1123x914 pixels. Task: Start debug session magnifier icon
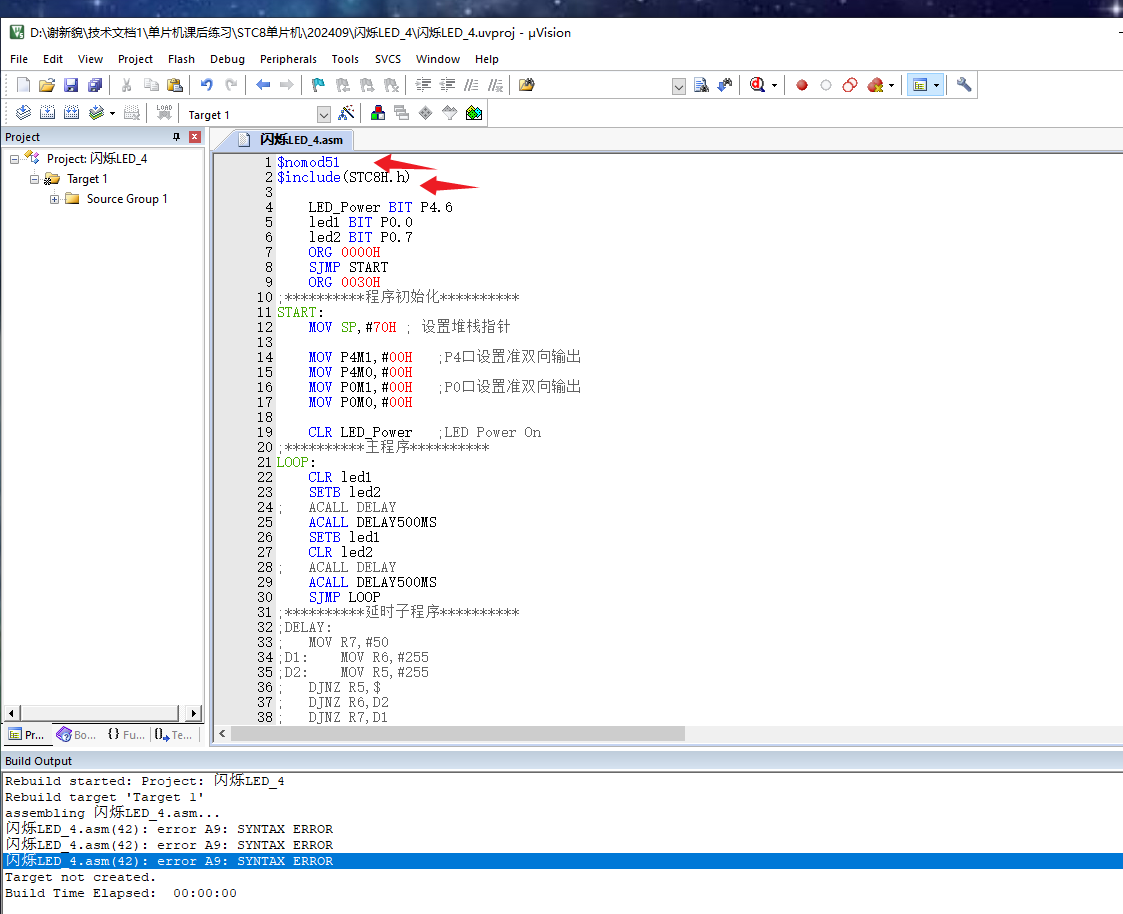(757, 85)
